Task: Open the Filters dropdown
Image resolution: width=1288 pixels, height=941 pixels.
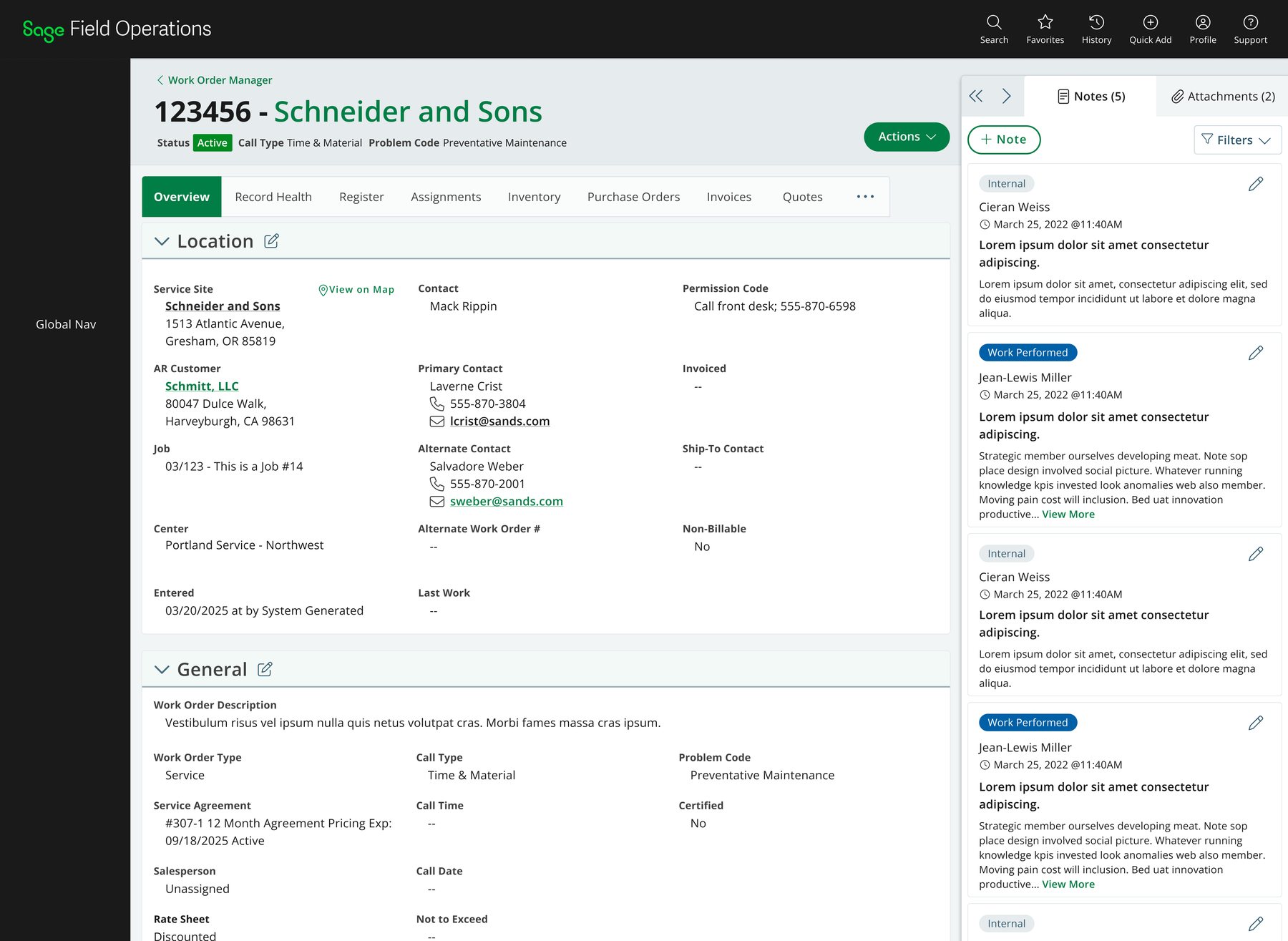Action: pyautogui.click(x=1237, y=140)
